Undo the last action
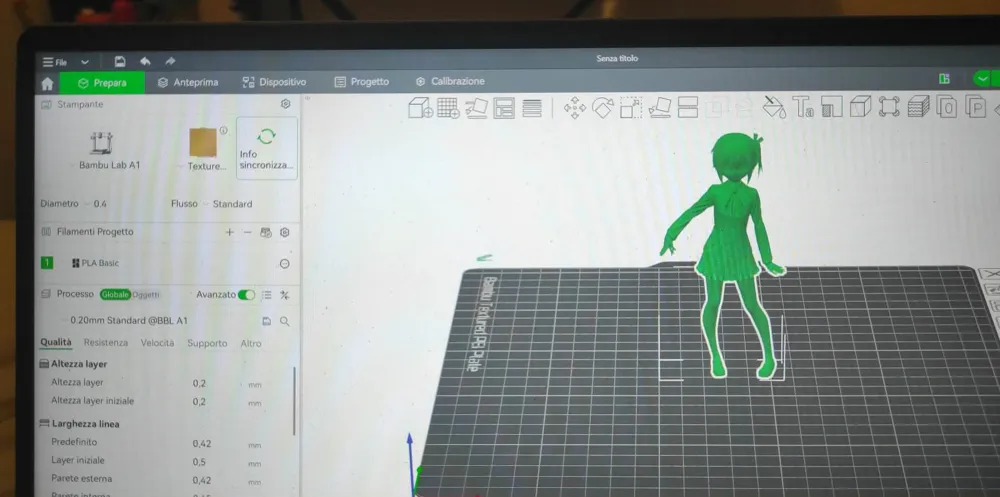Image resolution: width=1000 pixels, height=497 pixels. click(x=145, y=61)
